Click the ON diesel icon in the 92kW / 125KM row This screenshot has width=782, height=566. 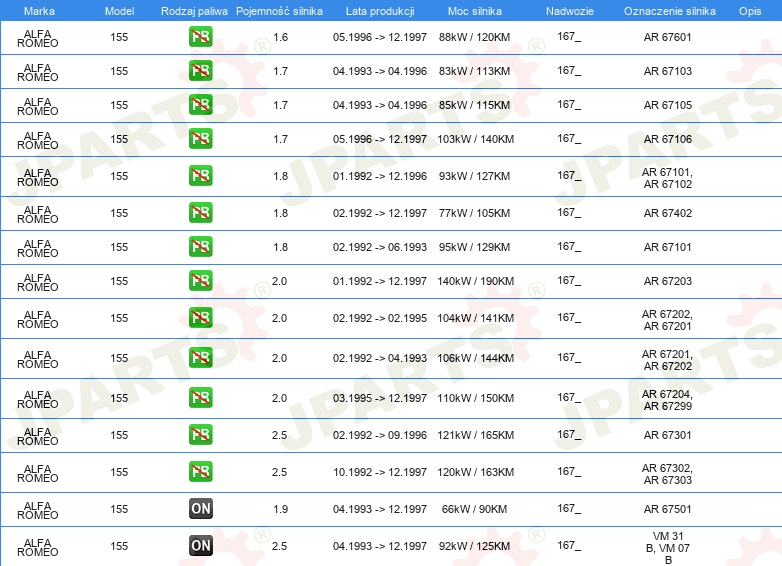(200, 546)
